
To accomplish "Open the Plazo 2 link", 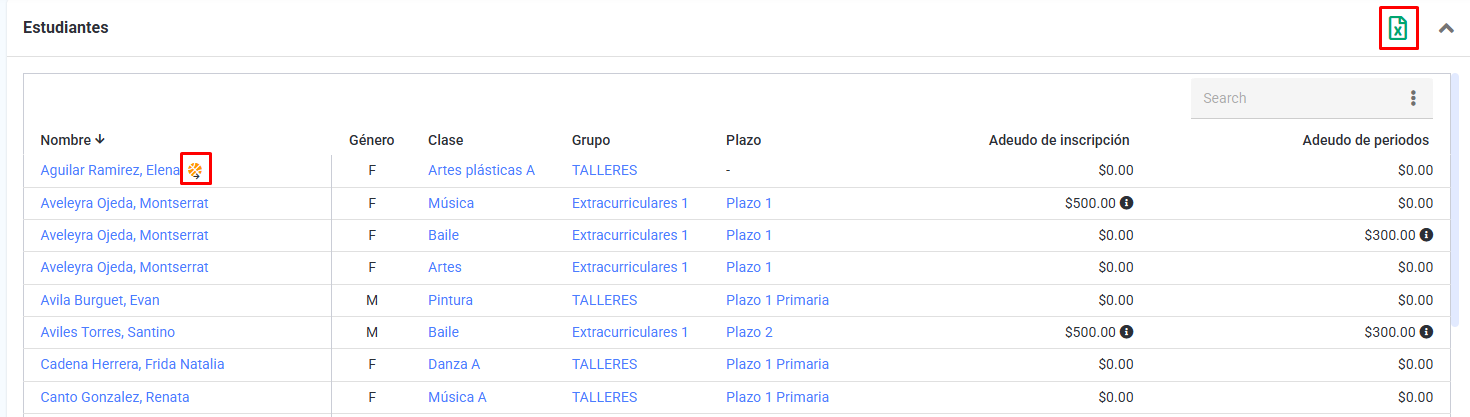I will [x=749, y=332].
